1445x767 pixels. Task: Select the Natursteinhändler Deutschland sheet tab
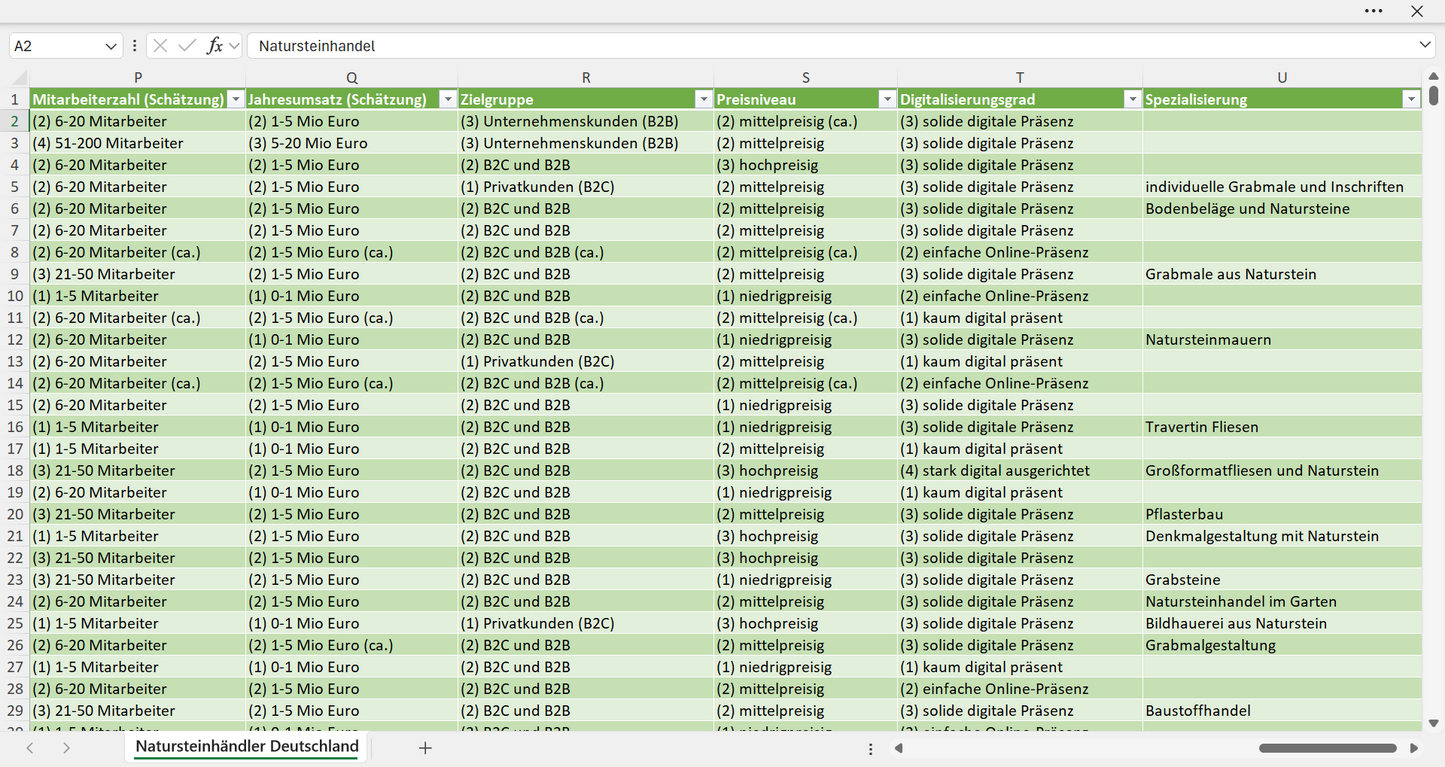[247, 747]
